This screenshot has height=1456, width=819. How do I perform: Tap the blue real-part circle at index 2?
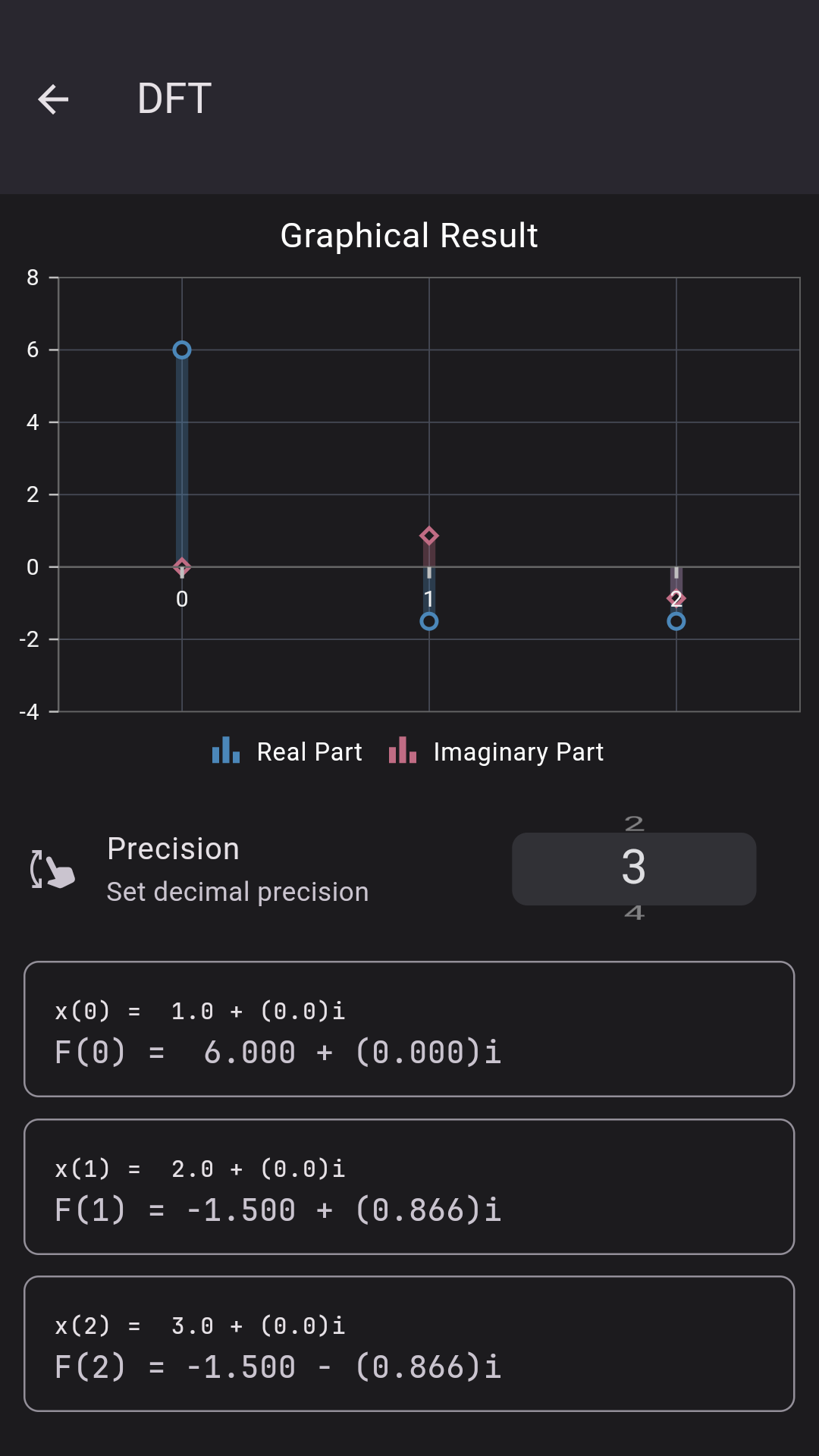[676, 622]
